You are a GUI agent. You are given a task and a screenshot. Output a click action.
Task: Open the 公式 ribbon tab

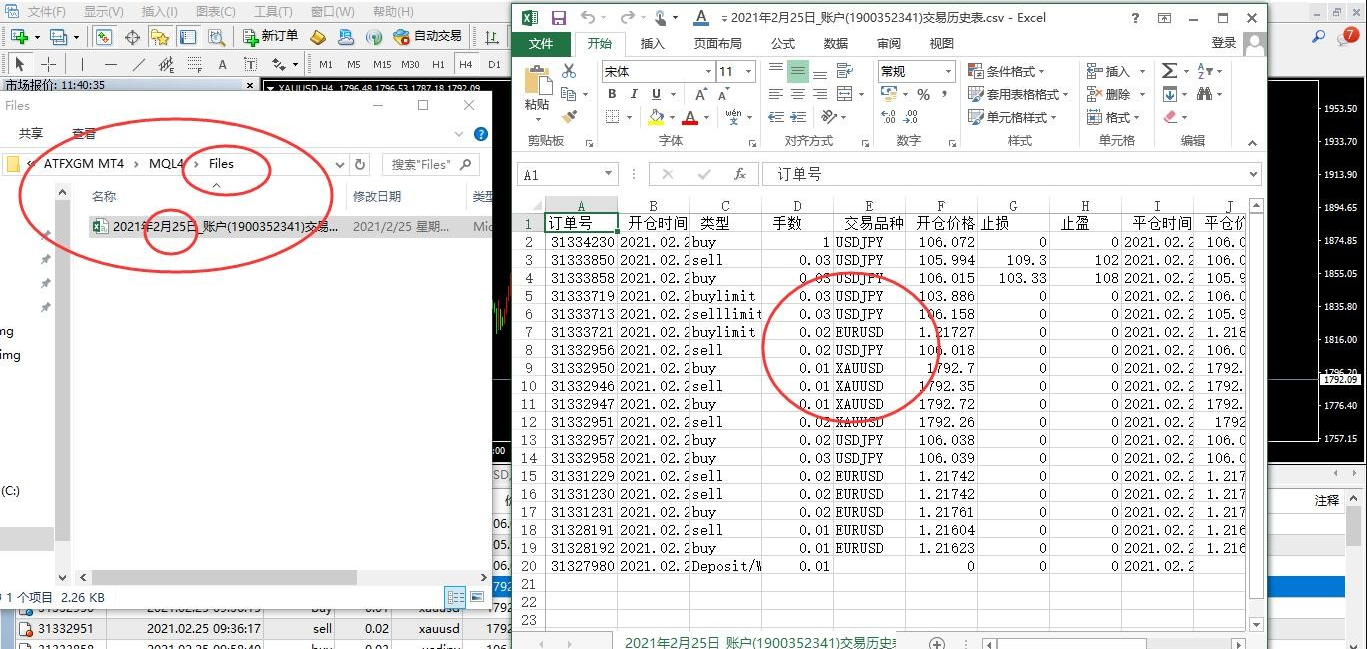[783, 44]
